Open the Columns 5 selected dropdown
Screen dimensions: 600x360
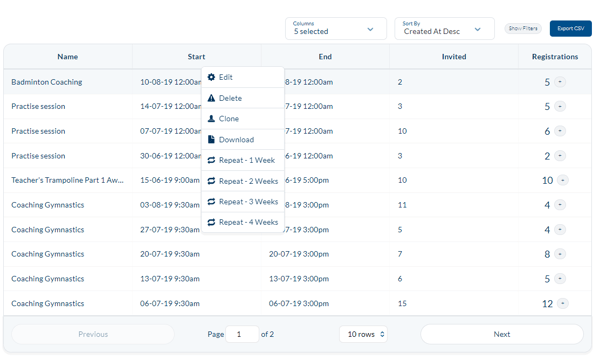click(336, 28)
